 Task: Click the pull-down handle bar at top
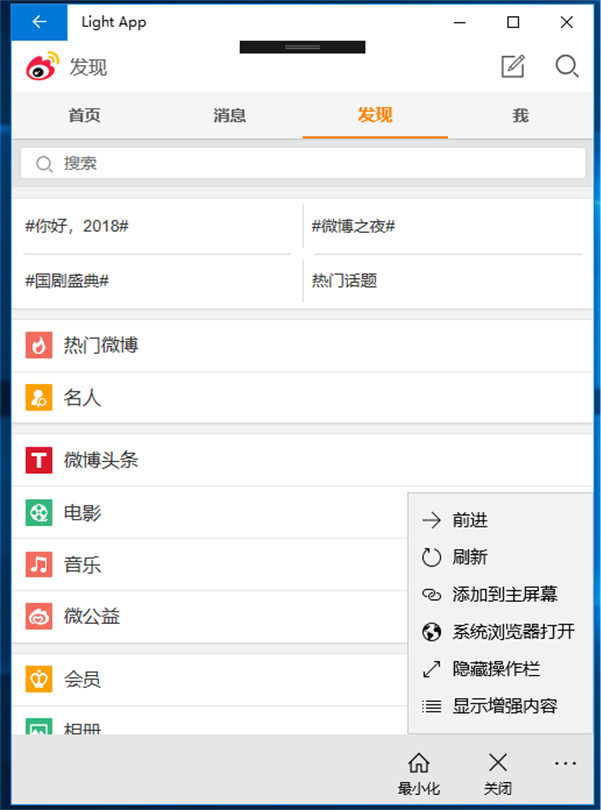(x=302, y=47)
